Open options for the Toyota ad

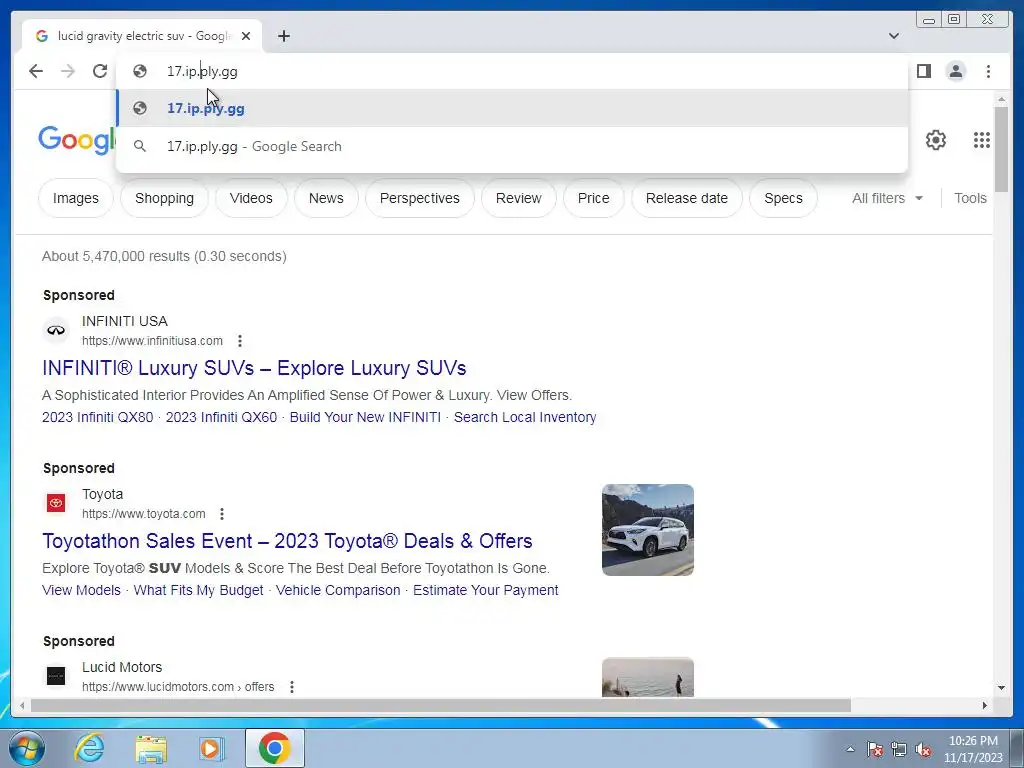click(x=222, y=514)
